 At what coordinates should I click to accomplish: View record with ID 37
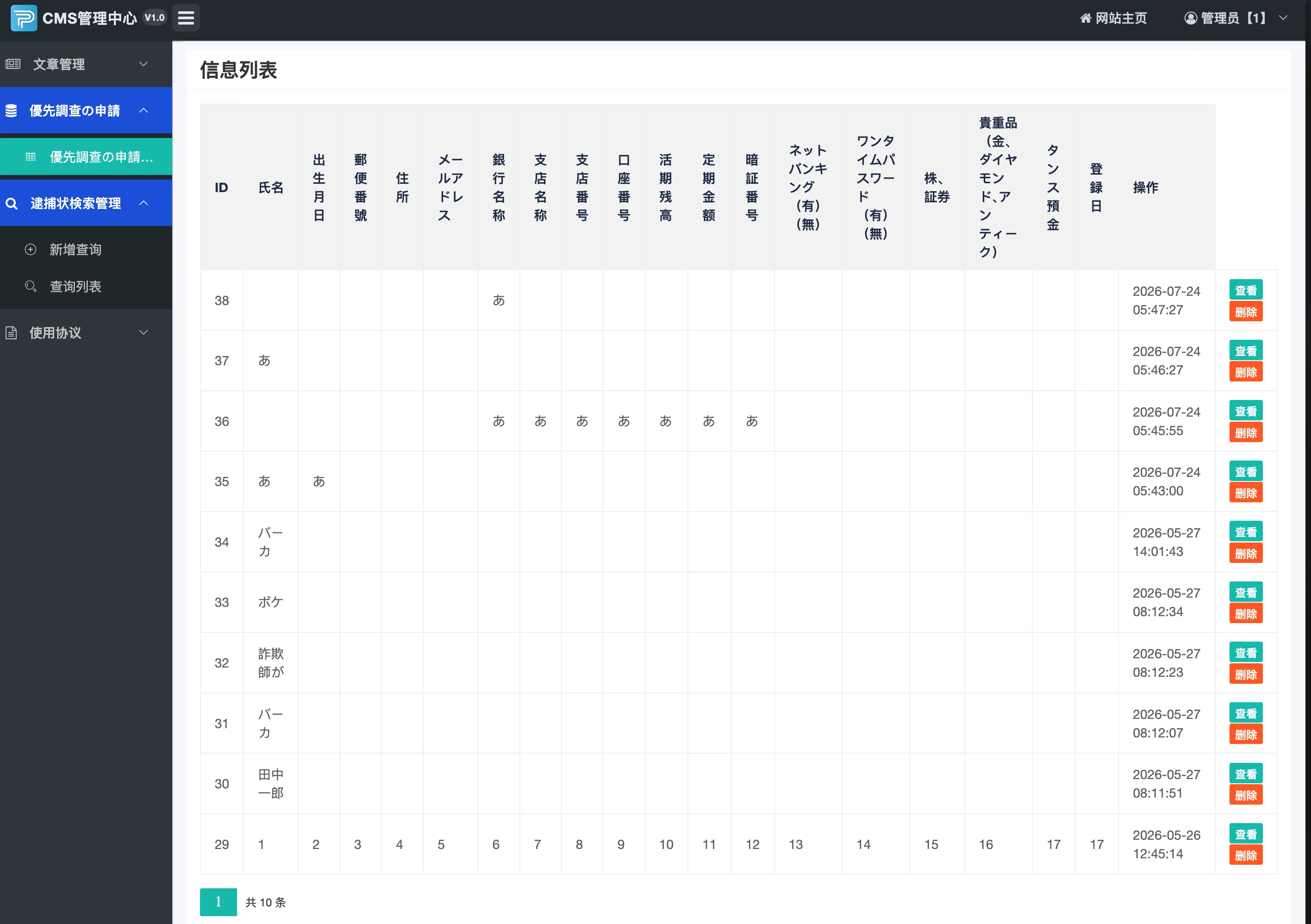click(x=1246, y=350)
